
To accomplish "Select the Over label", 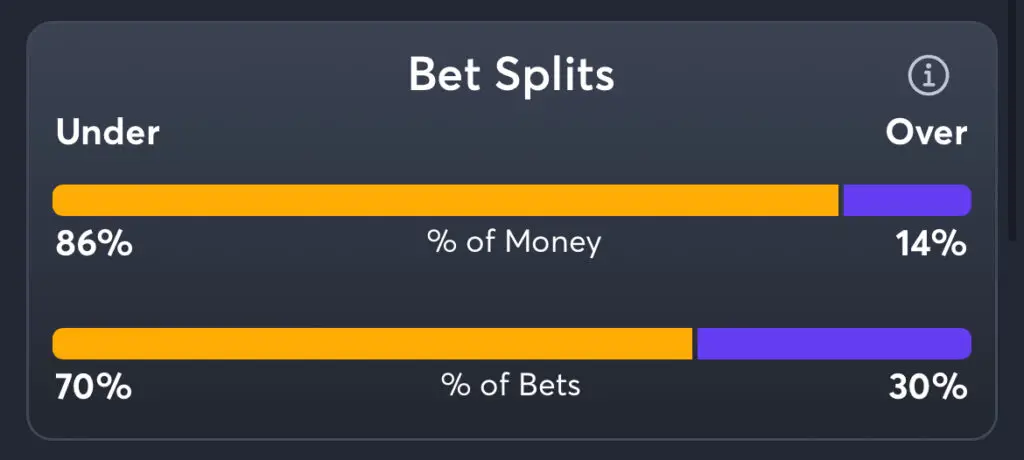I will (x=926, y=132).
